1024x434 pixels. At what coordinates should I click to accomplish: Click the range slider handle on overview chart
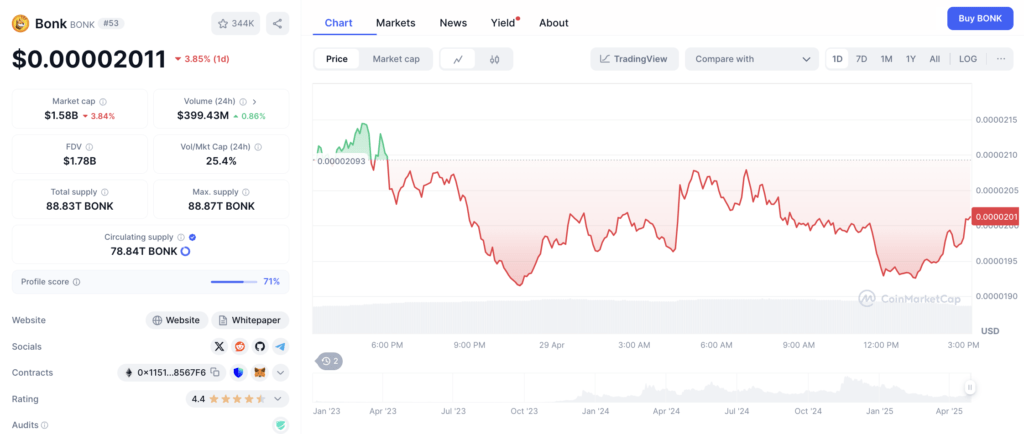click(x=970, y=388)
